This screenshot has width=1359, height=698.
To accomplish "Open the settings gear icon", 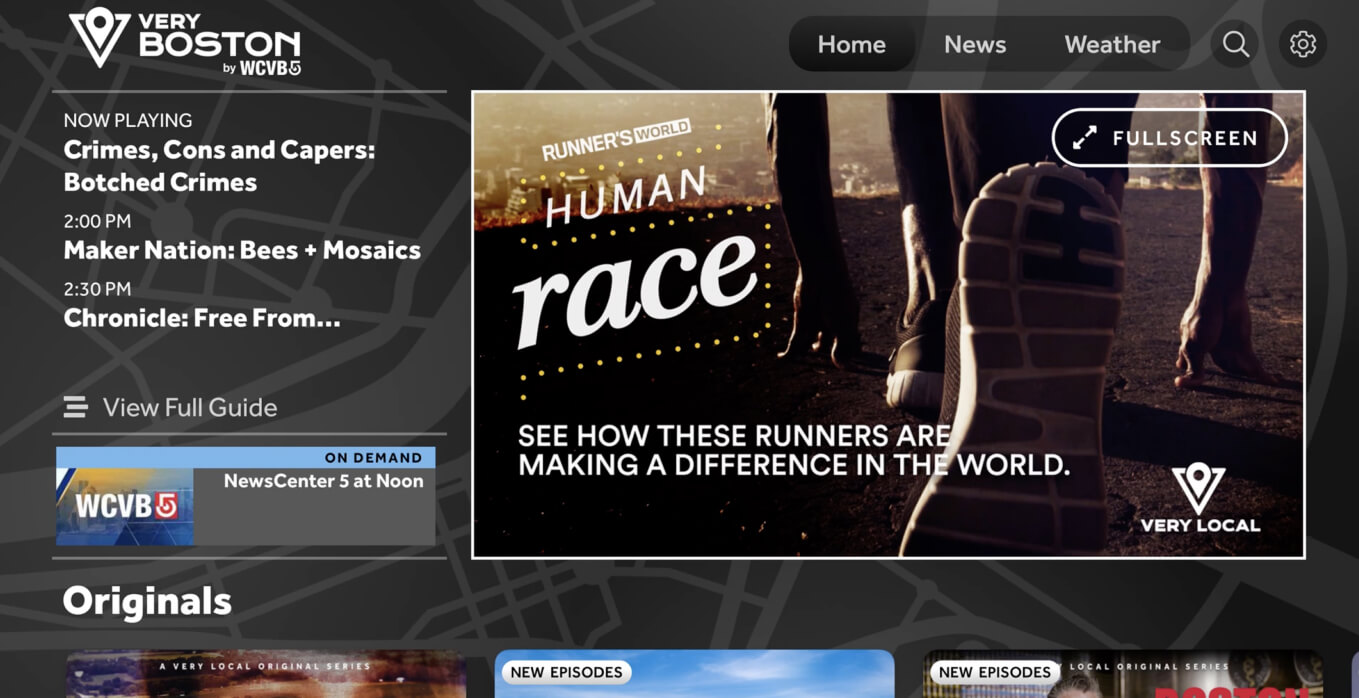I will (1302, 45).
